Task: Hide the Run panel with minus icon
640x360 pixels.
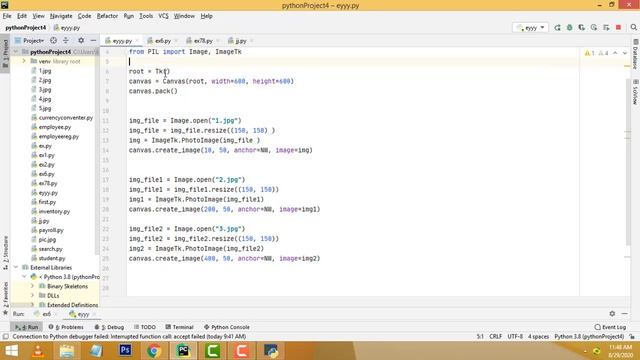Action: tap(625, 313)
